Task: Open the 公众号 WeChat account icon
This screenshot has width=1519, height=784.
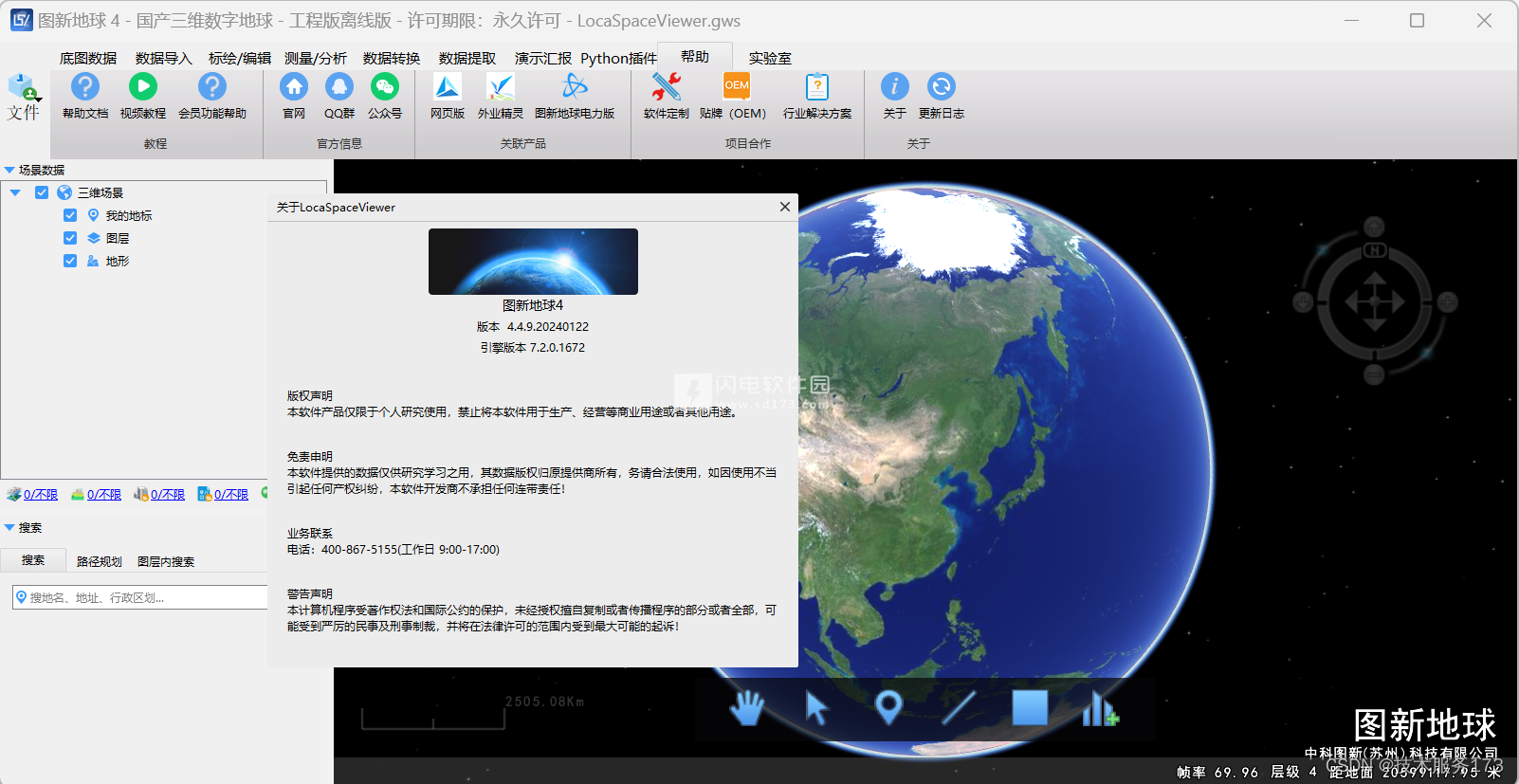Action: (x=385, y=87)
